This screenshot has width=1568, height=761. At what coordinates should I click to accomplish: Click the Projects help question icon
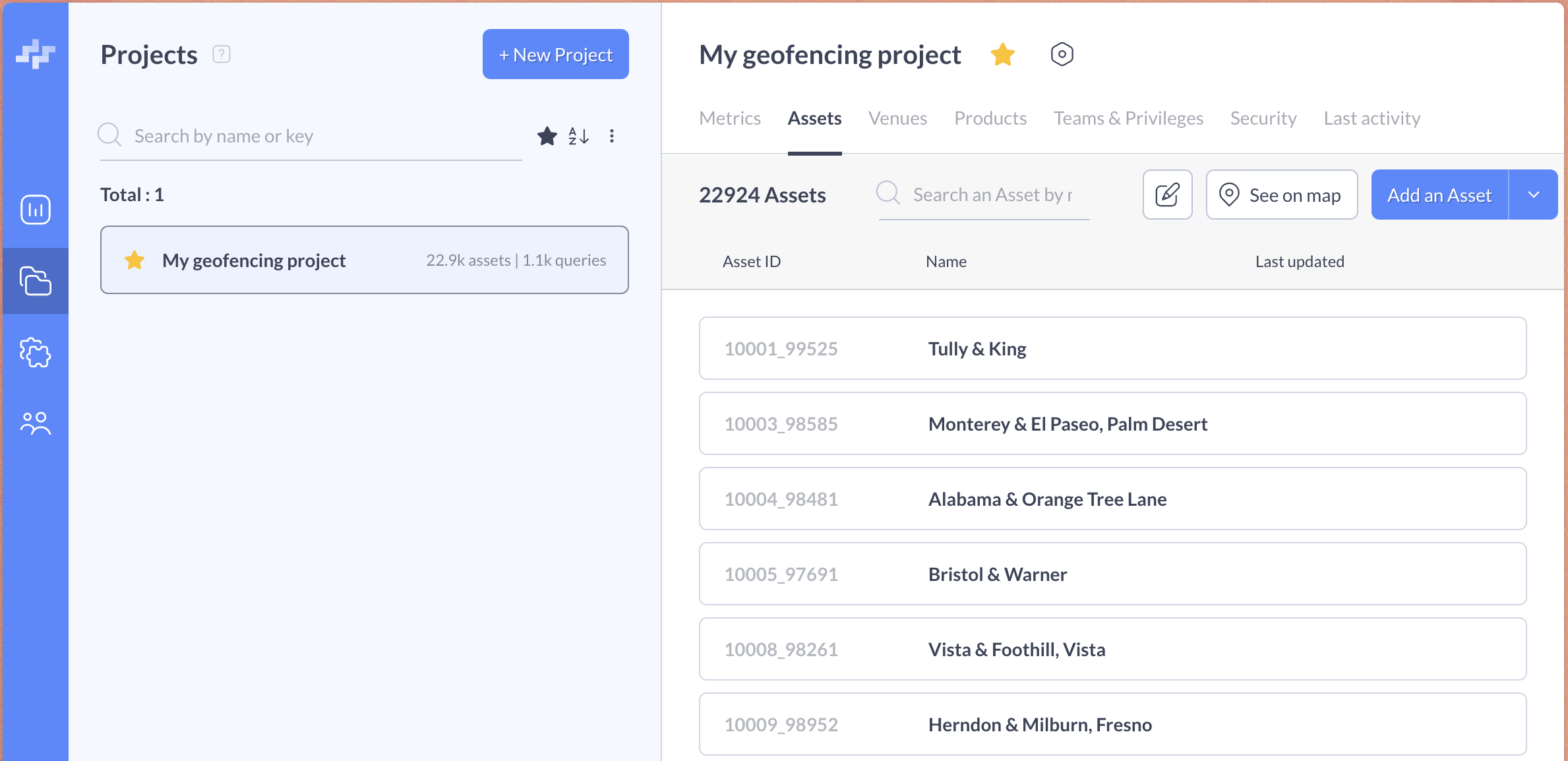(222, 54)
